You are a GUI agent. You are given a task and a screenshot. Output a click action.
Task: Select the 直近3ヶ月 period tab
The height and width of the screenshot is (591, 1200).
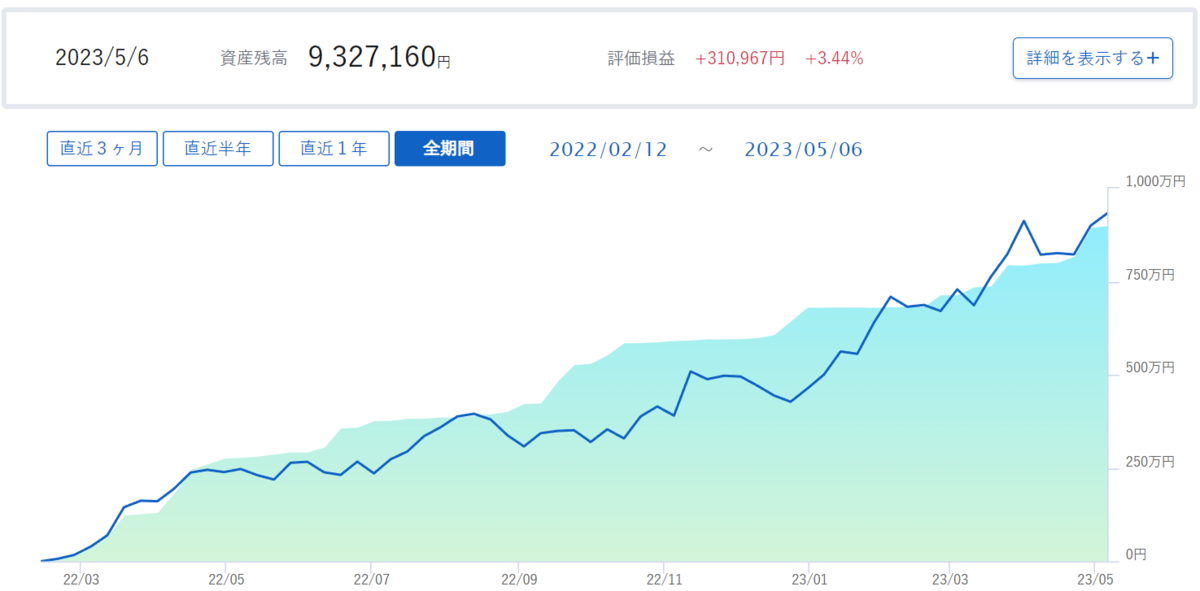(x=102, y=149)
